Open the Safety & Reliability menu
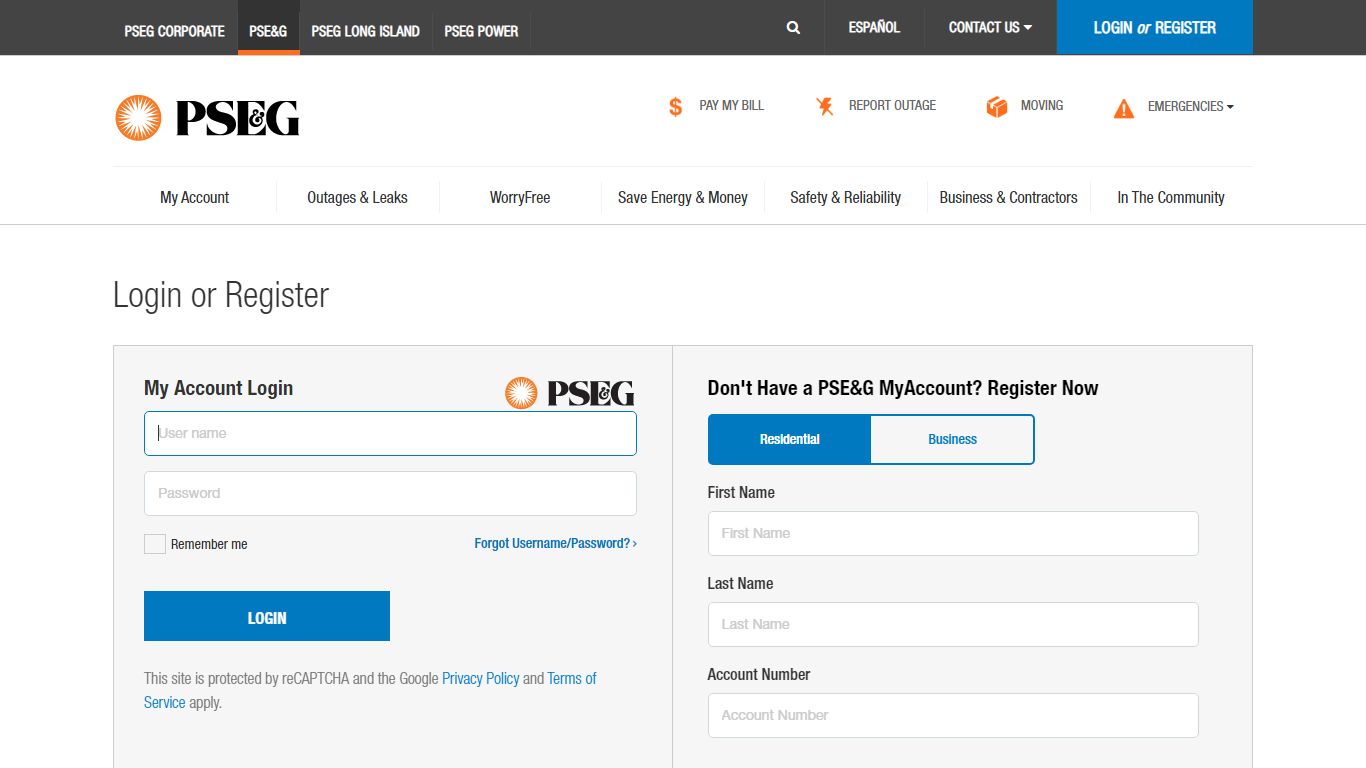1366x768 pixels. (845, 197)
